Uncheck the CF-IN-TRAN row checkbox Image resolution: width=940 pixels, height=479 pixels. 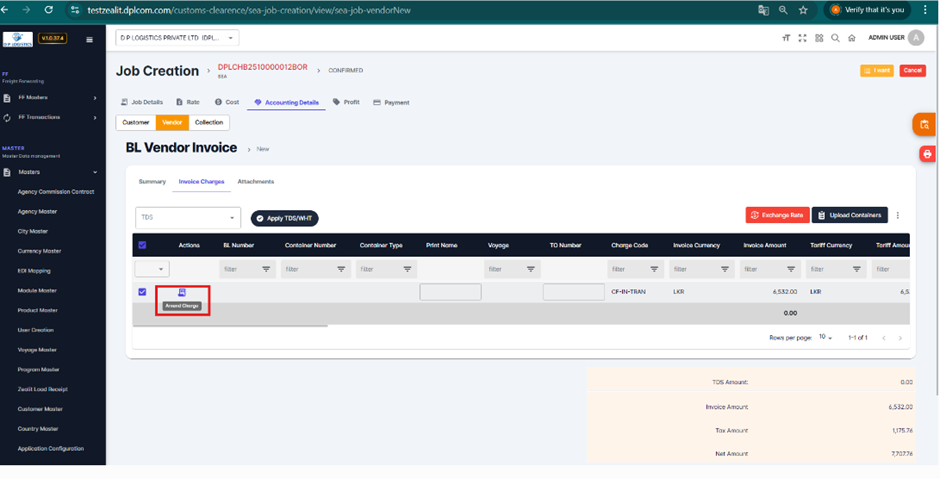click(142, 292)
